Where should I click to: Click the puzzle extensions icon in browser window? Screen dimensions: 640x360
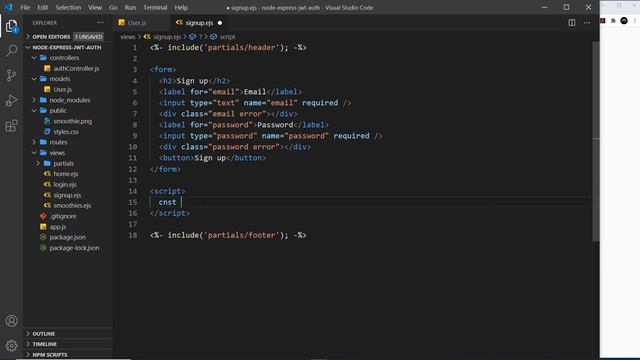pos(613,21)
